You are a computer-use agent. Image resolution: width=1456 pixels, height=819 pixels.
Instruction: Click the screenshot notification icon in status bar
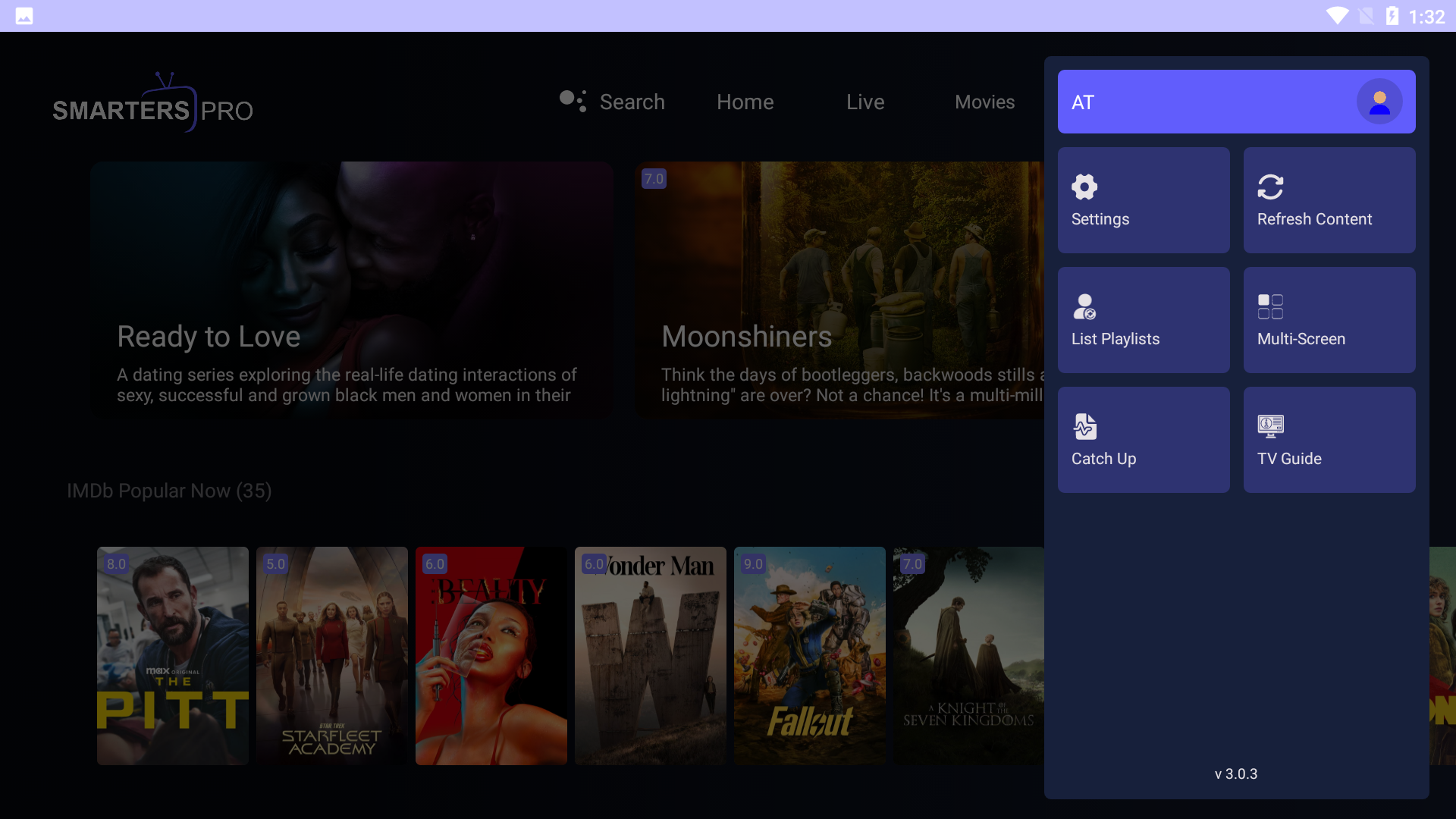click(x=24, y=16)
